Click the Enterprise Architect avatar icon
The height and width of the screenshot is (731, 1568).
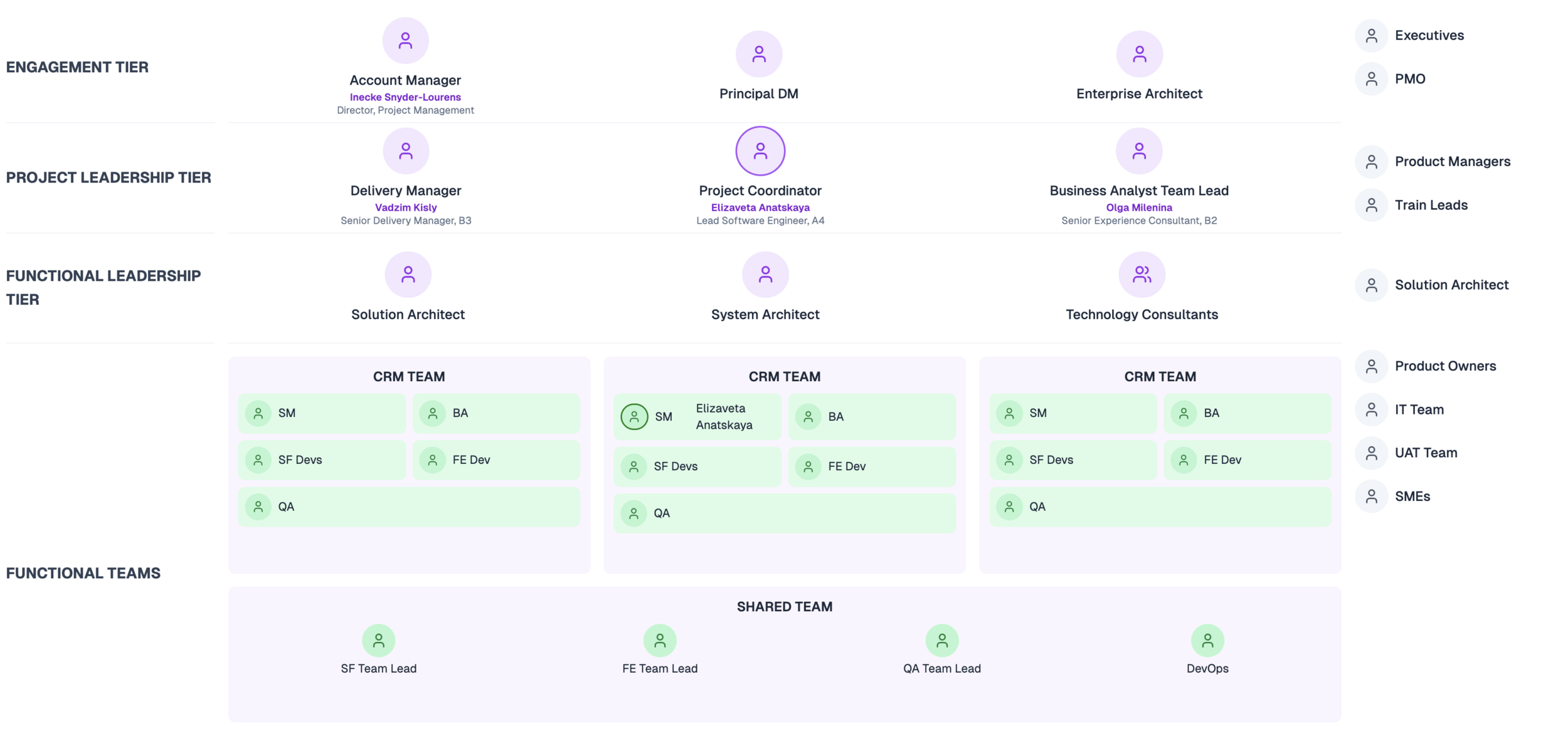coord(1139,54)
